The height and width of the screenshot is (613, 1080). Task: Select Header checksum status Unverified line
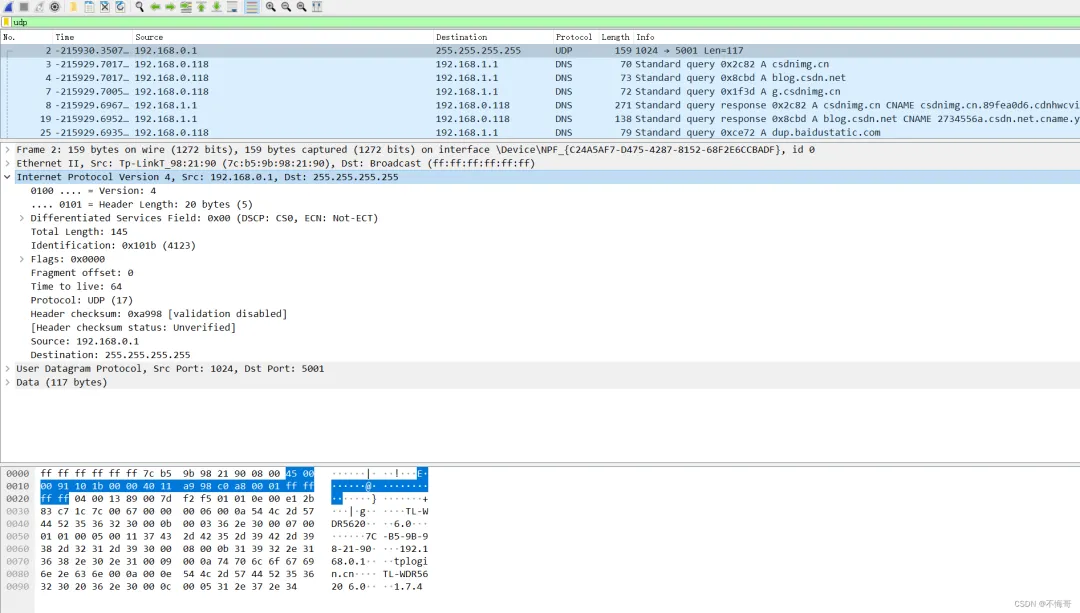coord(133,328)
